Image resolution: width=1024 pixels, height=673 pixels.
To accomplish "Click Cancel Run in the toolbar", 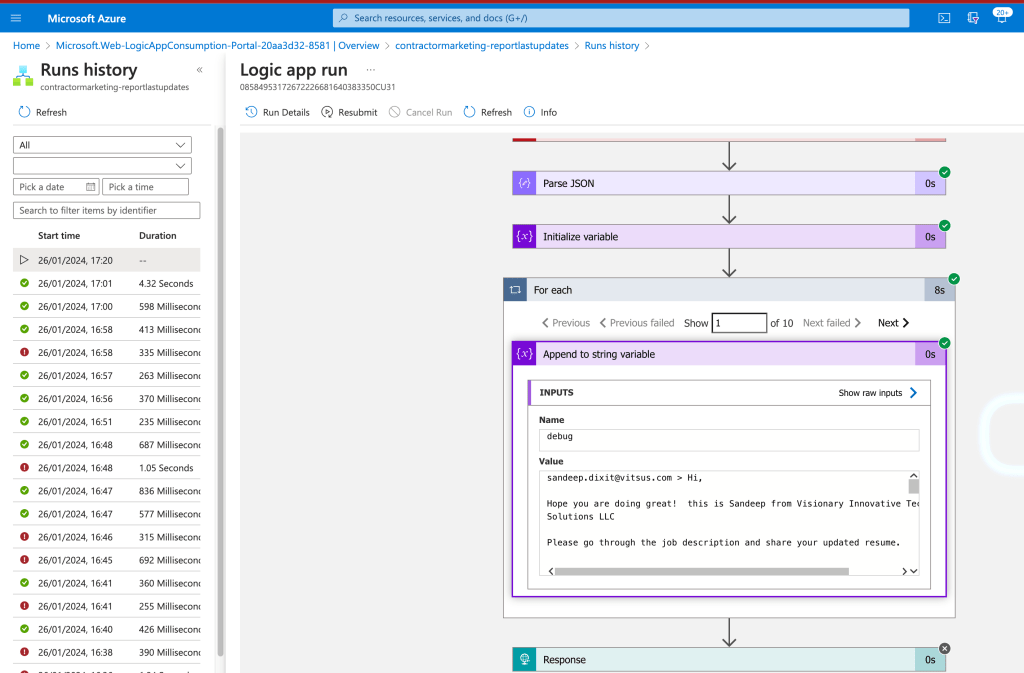I will point(421,112).
